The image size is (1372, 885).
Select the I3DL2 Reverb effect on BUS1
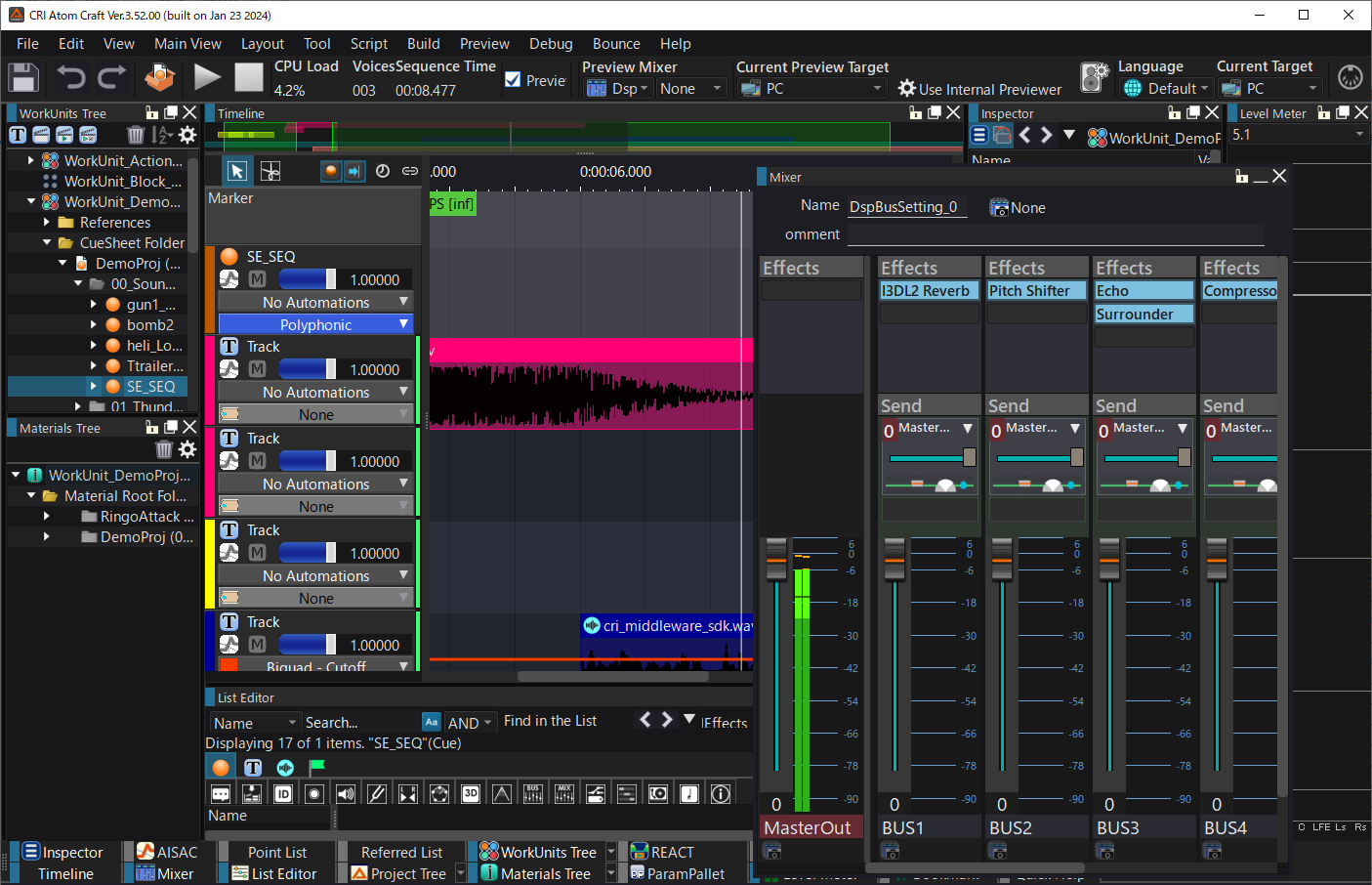(926, 291)
